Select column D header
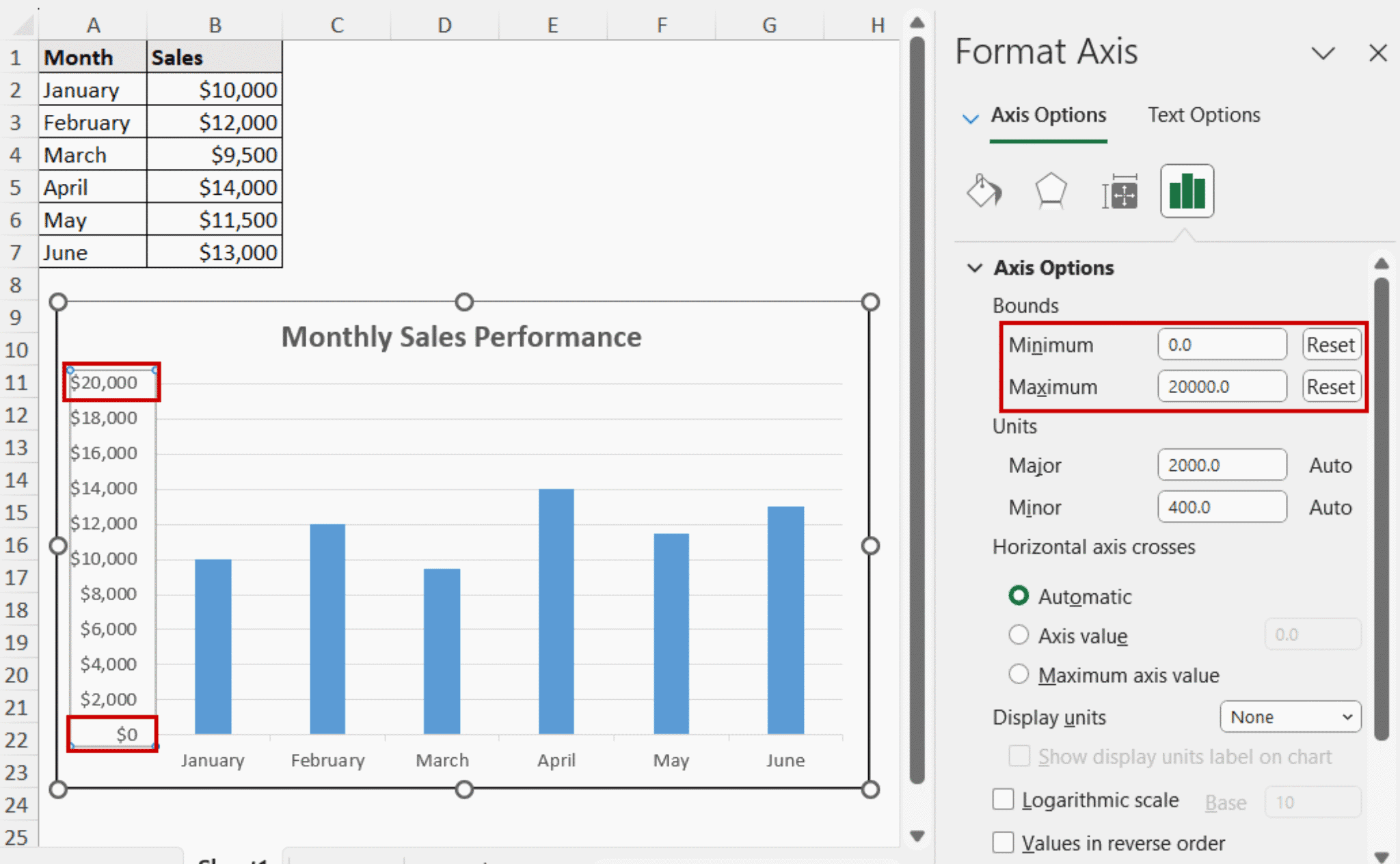 444,25
